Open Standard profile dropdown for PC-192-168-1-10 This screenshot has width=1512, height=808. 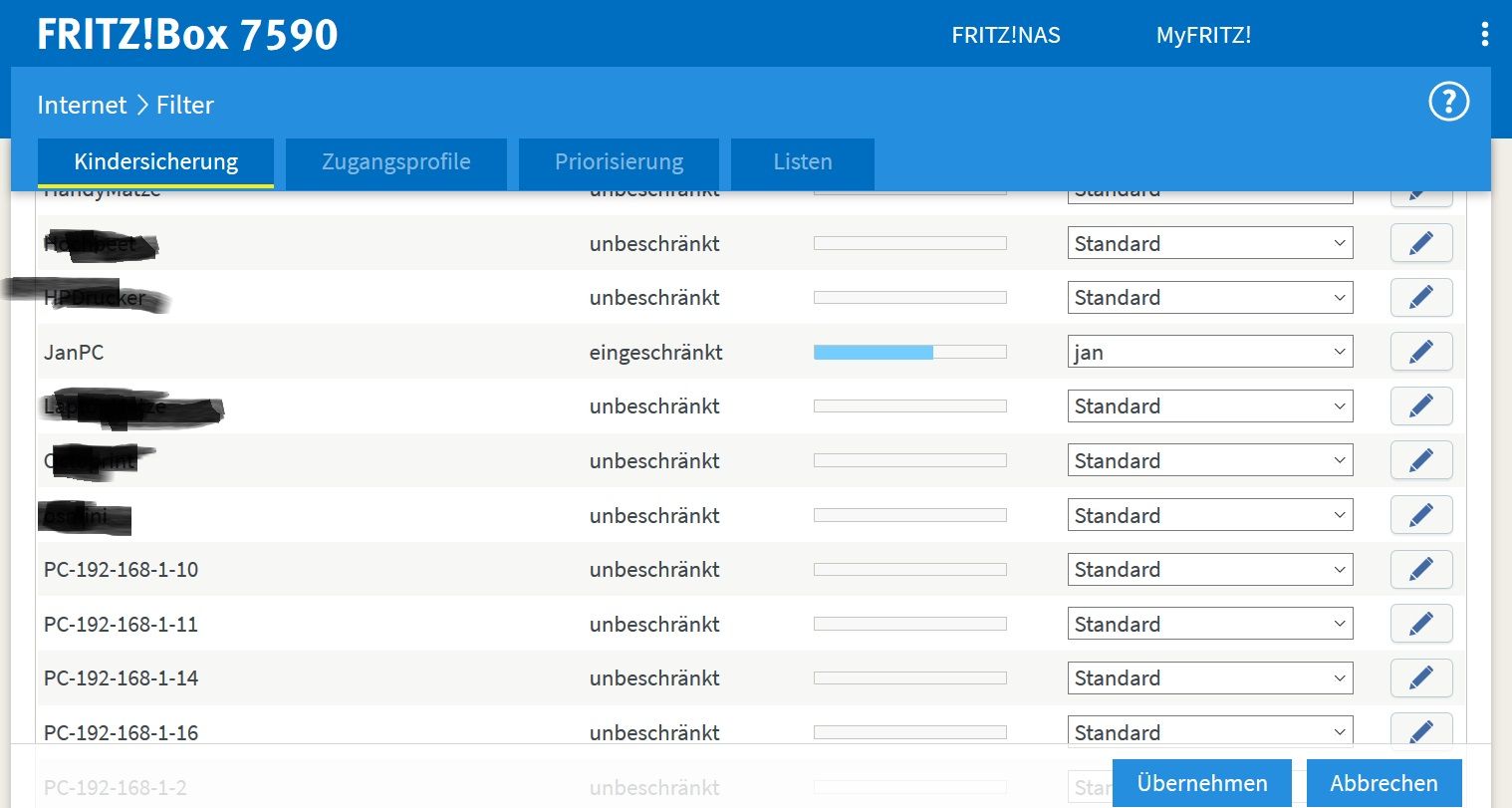pyautogui.click(x=1210, y=569)
